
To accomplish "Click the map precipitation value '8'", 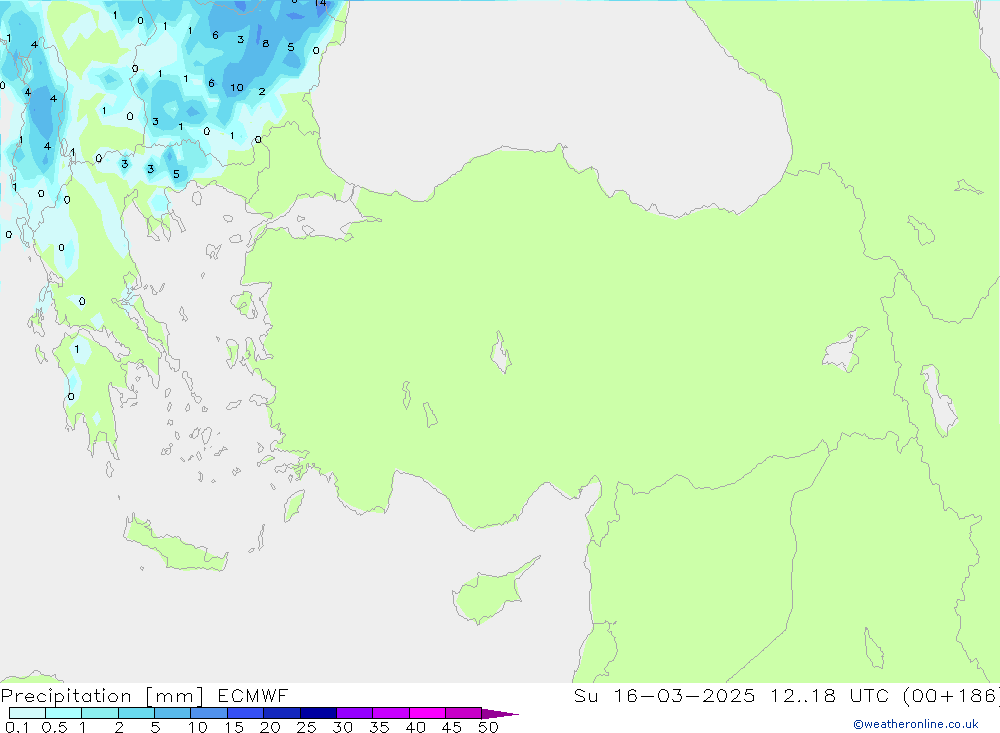I will click(265, 43).
